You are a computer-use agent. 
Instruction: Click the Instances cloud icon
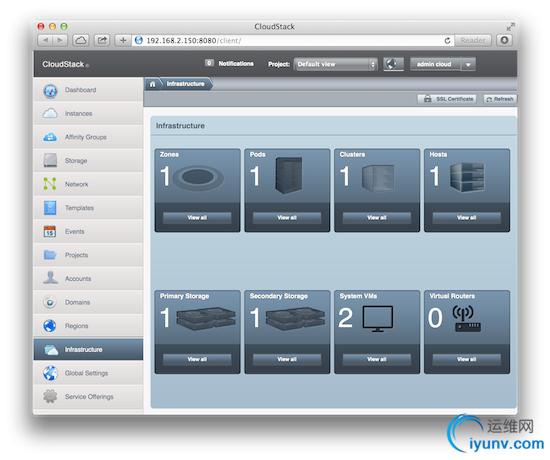(x=50, y=113)
